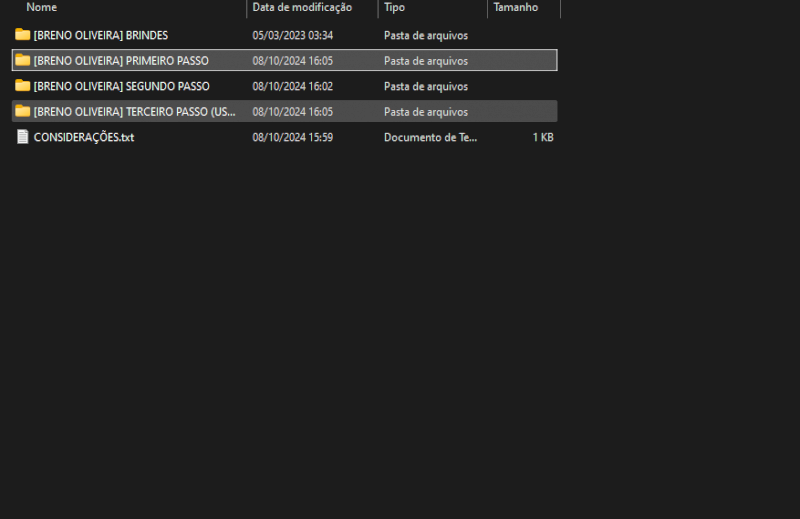Click the TERCEIRO PASSO folder icon
800x519 pixels.
(x=22, y=111)
